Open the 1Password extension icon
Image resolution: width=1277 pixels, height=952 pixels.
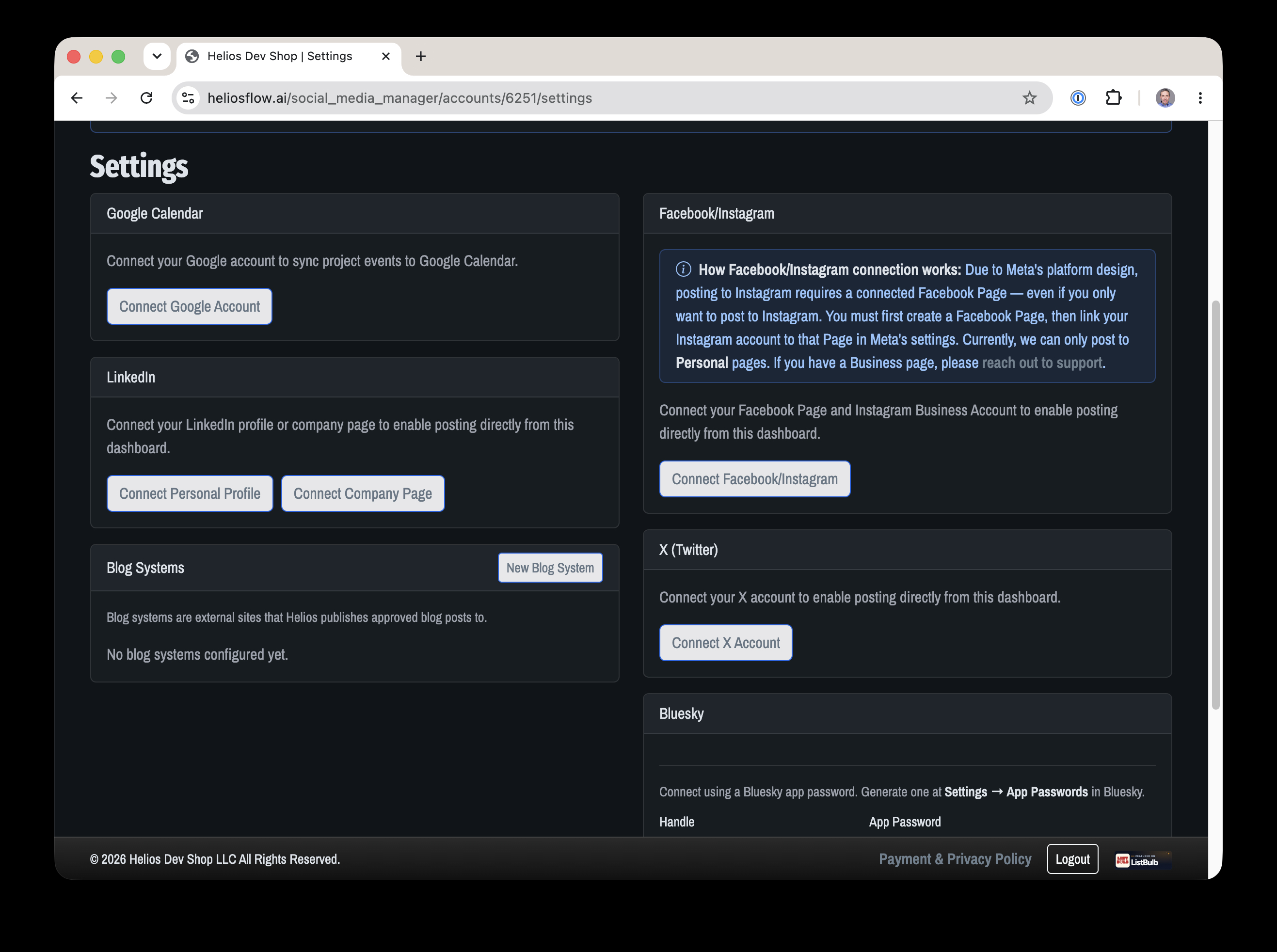point(1078,98)
